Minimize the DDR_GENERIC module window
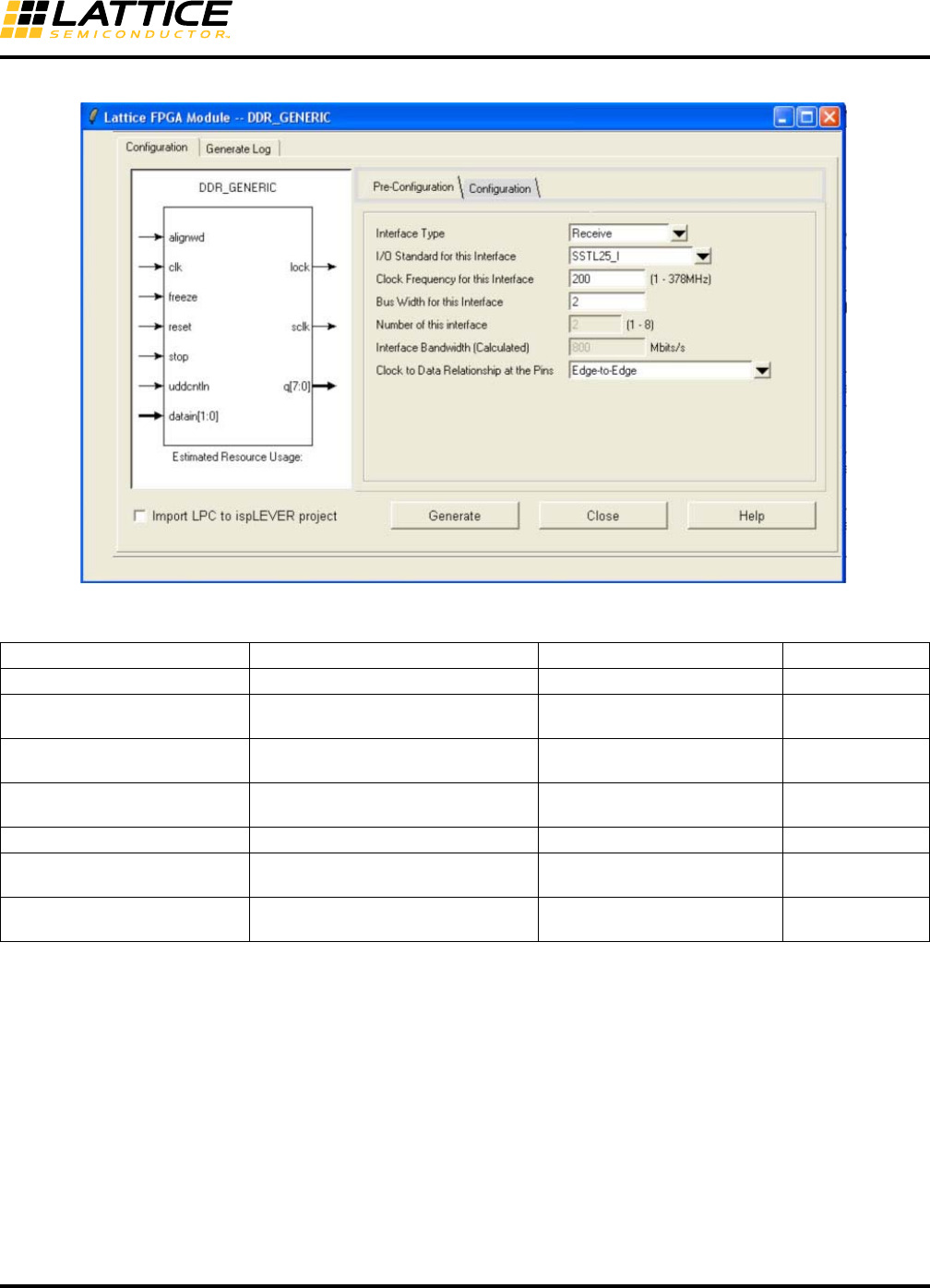 coord(783,117)
